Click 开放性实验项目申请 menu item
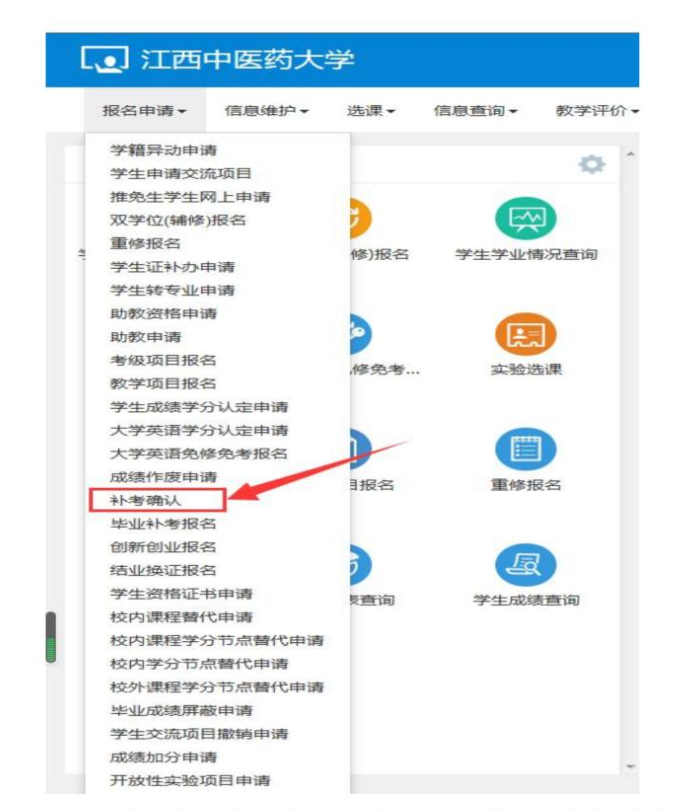This screenshot has width=699, height=810. pos(190,781)
